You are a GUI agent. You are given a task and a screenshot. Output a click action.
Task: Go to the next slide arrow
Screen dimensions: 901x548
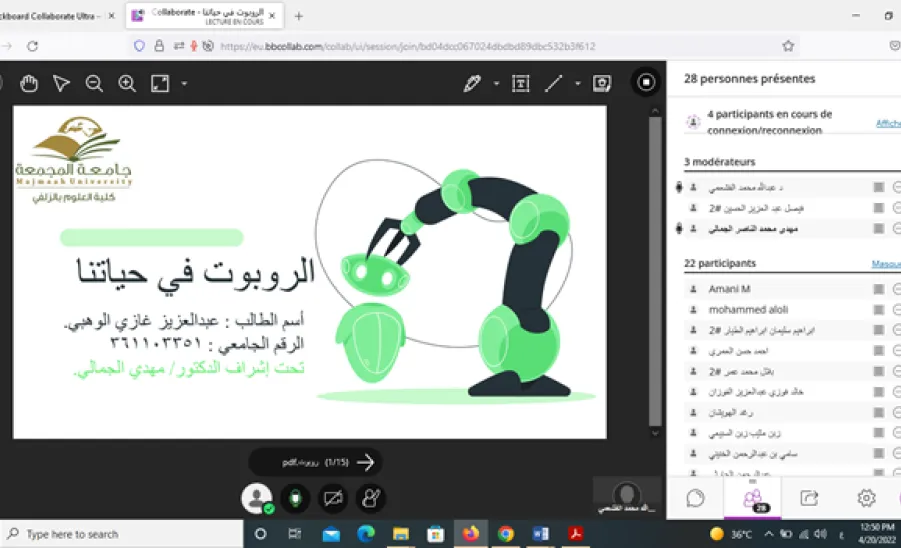(x=365, y=462)
